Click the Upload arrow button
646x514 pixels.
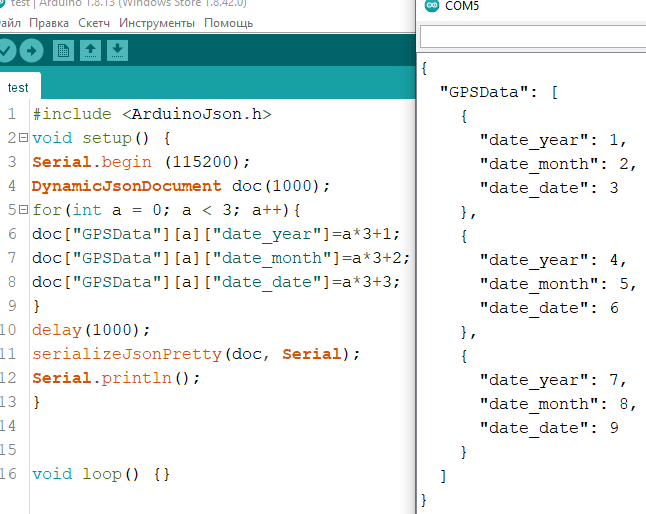(x=31, y=51)
